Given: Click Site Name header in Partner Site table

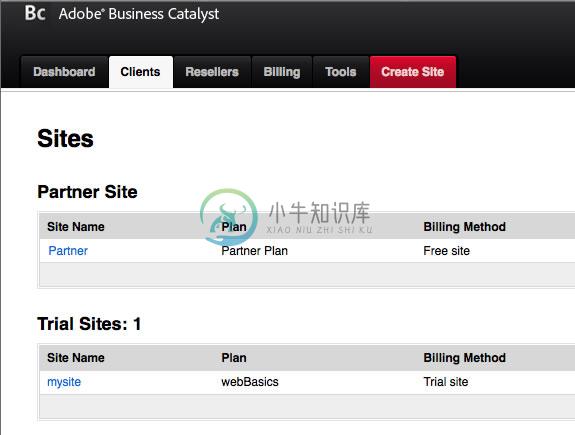Looking at the screenshot, I should click(76, 227).
